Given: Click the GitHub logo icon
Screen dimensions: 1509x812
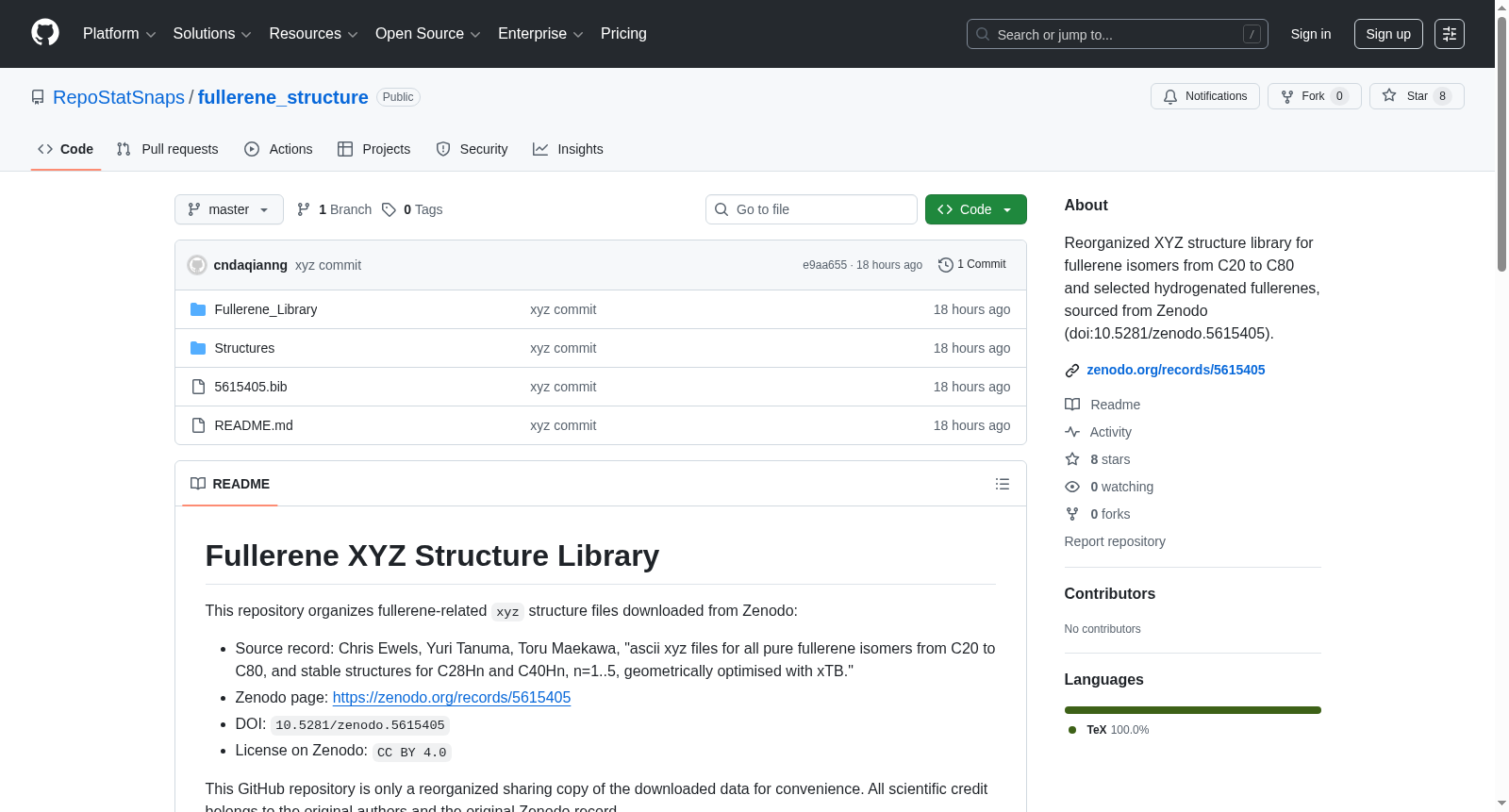Looking at the screenshot, I should click(45, 33).
